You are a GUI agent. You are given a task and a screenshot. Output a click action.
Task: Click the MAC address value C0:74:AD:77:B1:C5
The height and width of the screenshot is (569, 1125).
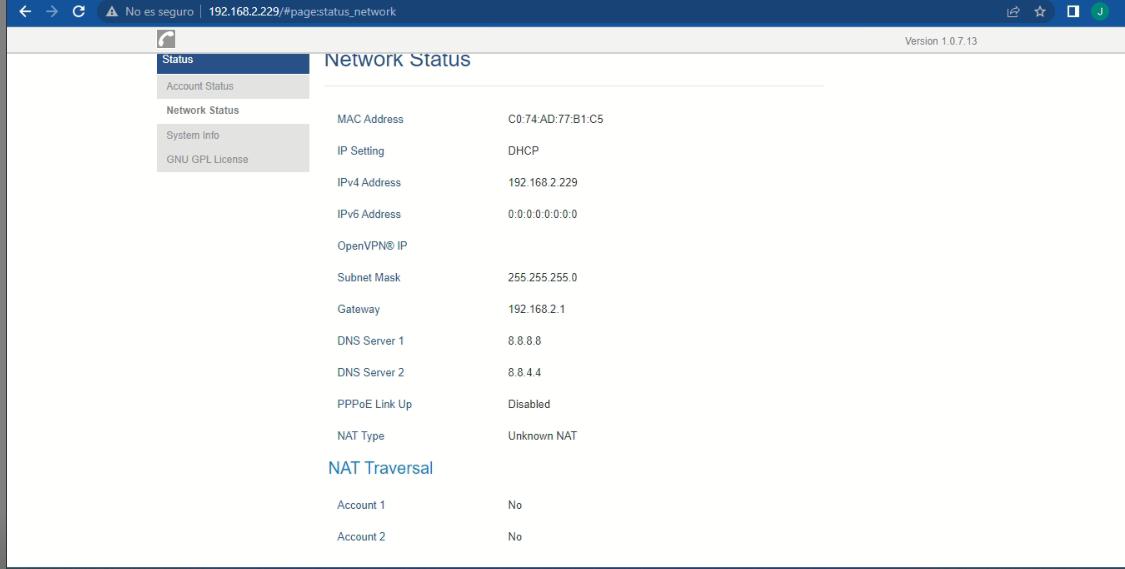(555, 119)
